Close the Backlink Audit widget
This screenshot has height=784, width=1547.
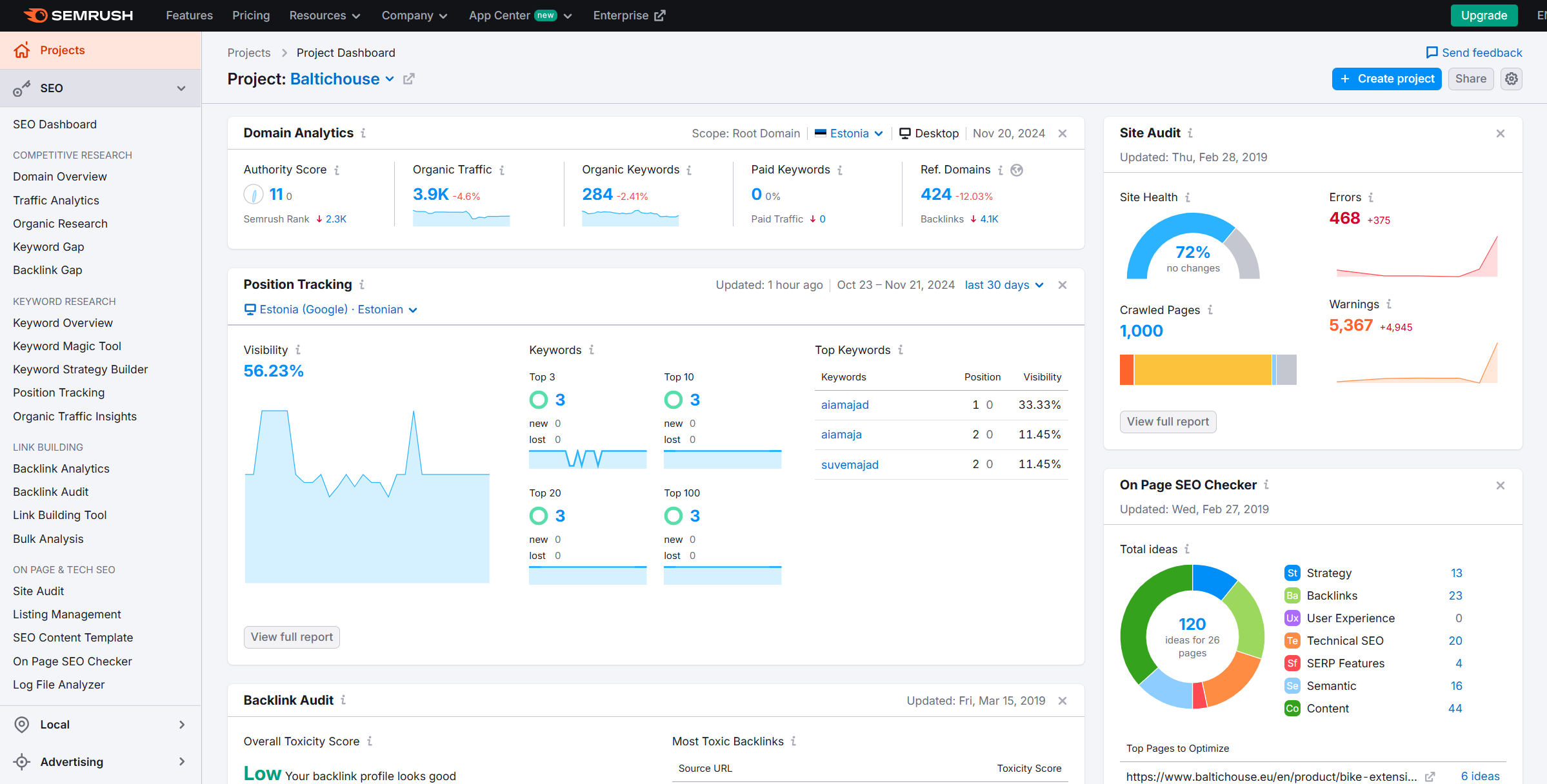[x=1063, y=701]
